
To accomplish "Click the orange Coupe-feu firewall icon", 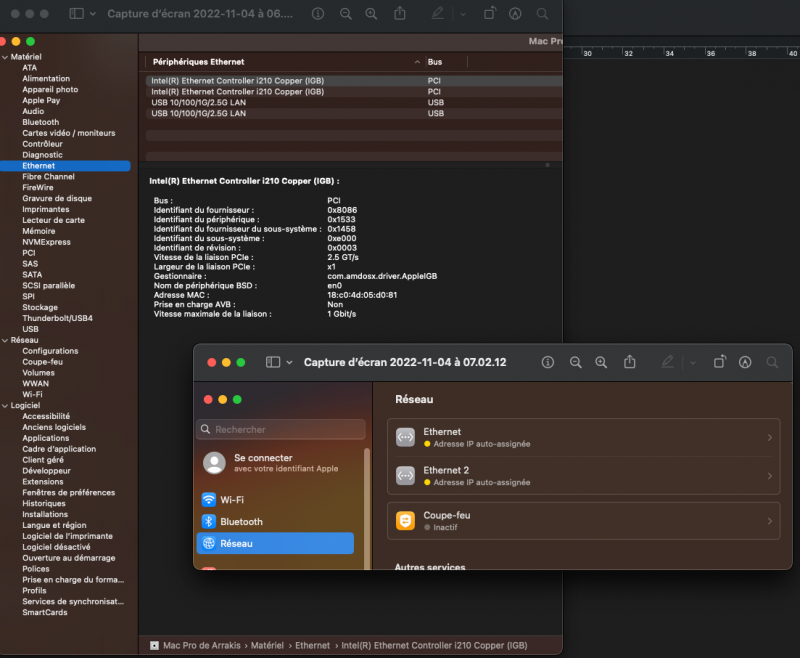I will click(405, 521).
